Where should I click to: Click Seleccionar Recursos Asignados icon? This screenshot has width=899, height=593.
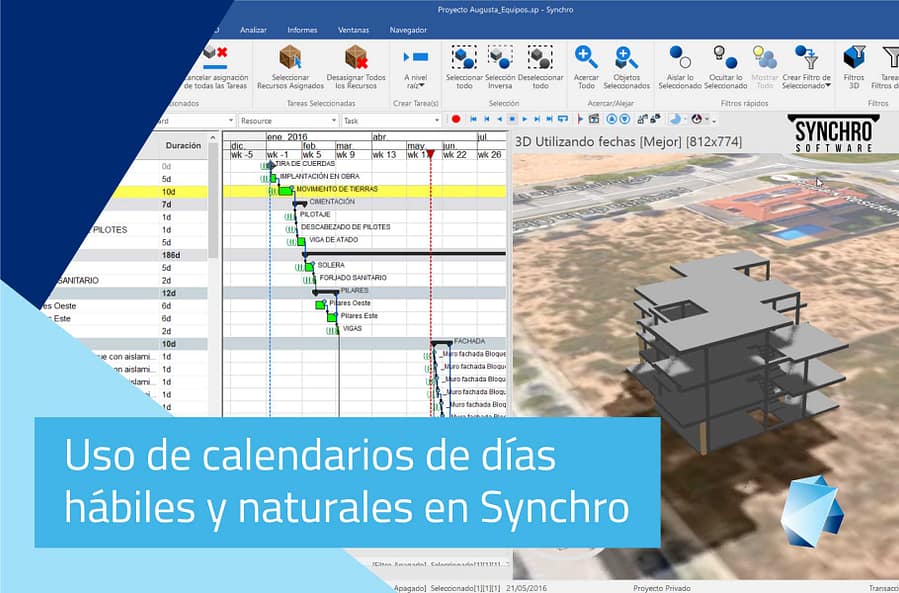coord(290,57)
